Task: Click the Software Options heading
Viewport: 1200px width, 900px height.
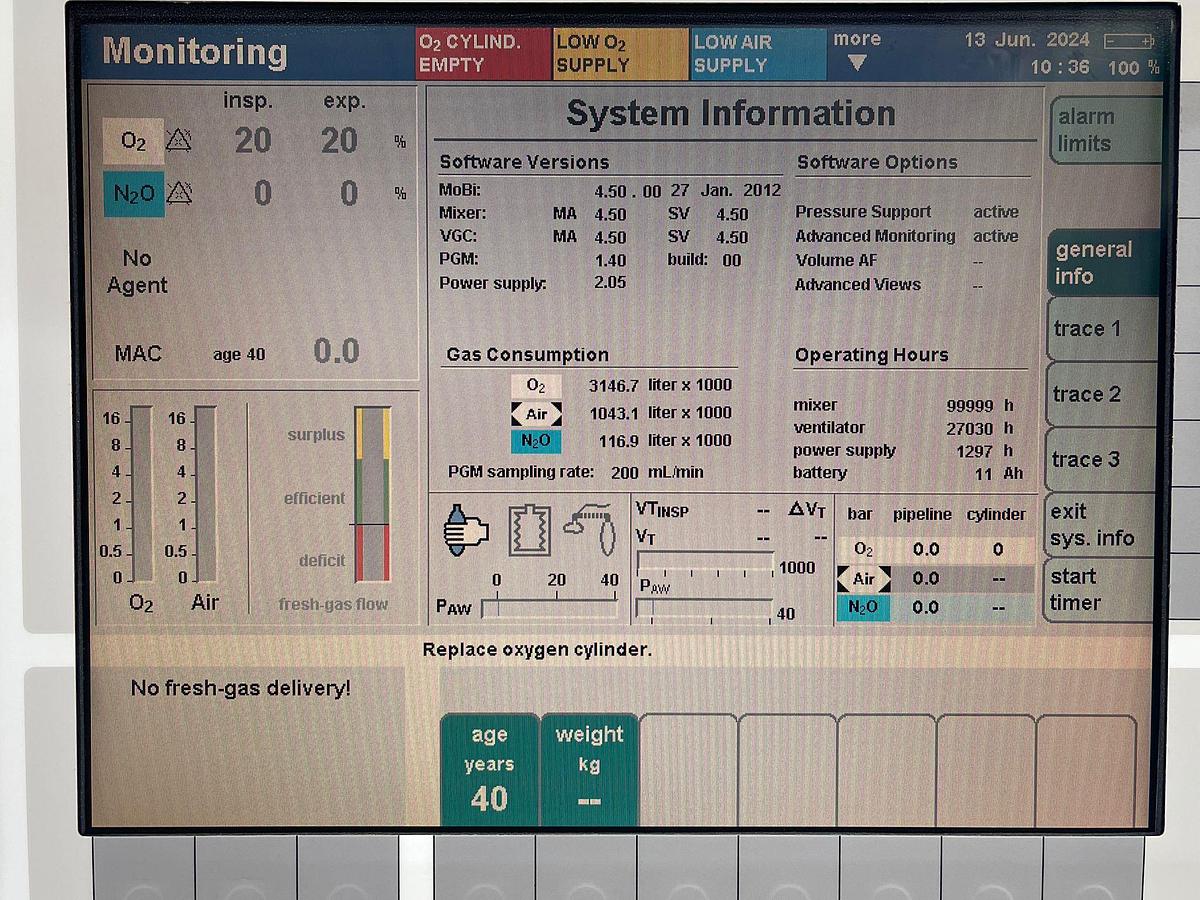Action: 877,162
